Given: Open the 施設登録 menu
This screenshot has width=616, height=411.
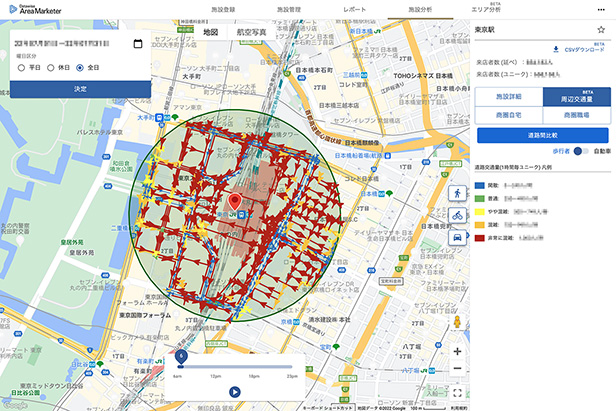Looking at the screenshot, I should pyautogui.click(x=223, y=9).
